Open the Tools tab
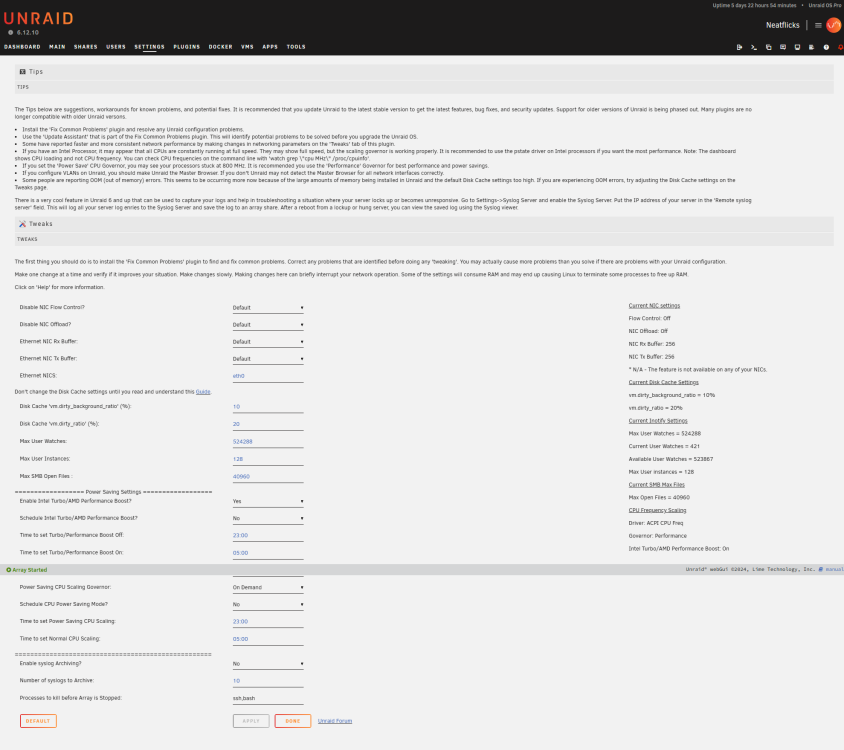The width and height of the screenshot is (844, 750). pyautogui.click(x=296, y=47)
